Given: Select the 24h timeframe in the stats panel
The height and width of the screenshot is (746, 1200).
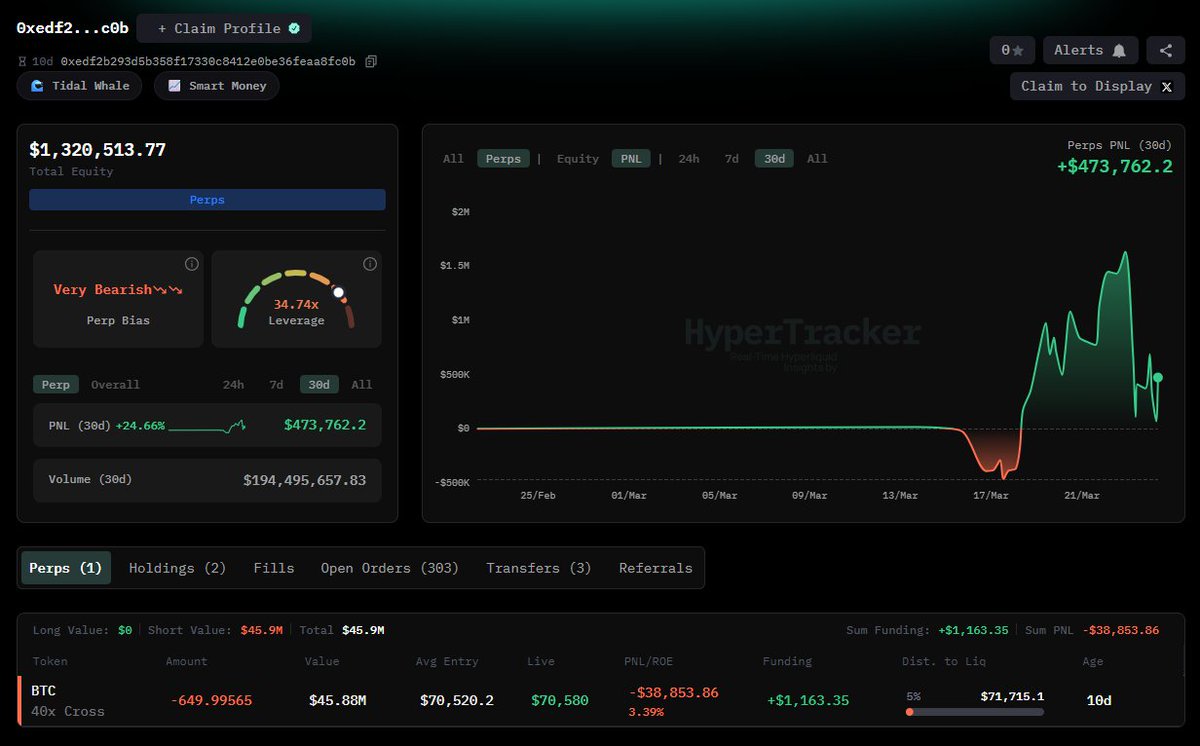Looking at the screenshot, I should coord(233,384).
